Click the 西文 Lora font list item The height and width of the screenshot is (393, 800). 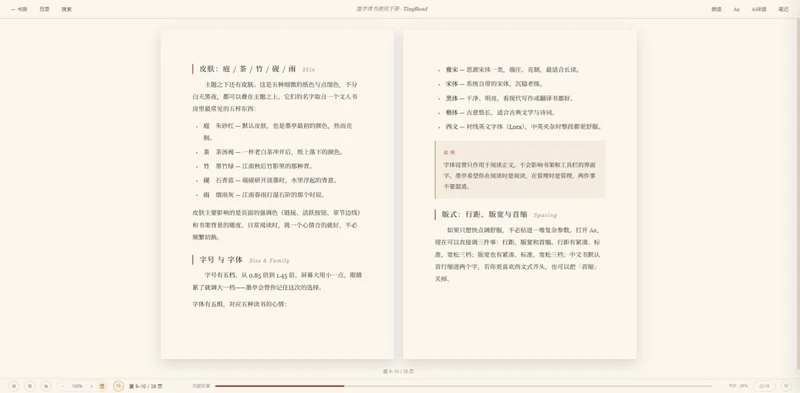point(524,127)
